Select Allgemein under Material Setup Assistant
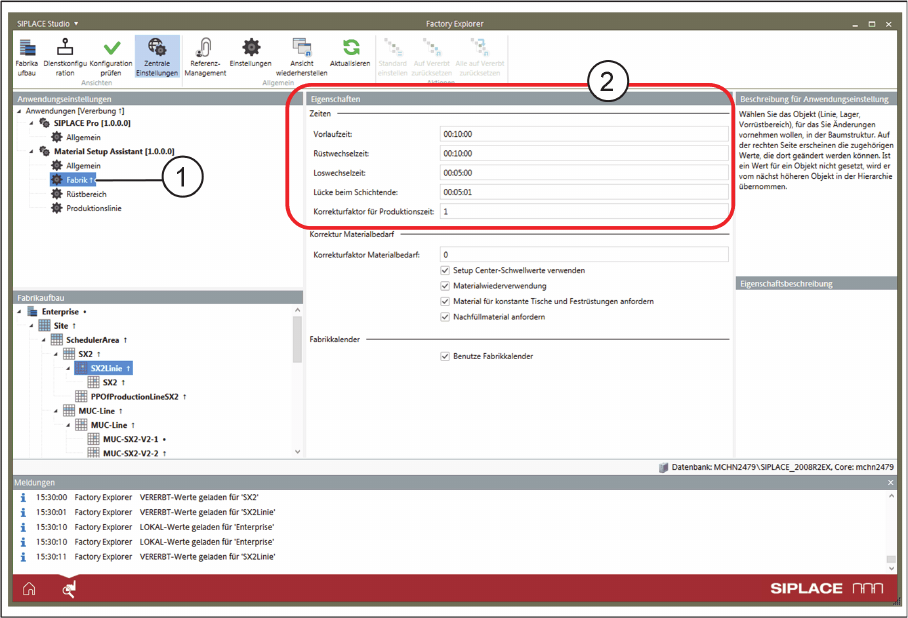The width and height of the screenshot is (908, 618). (x=83, y=166)
